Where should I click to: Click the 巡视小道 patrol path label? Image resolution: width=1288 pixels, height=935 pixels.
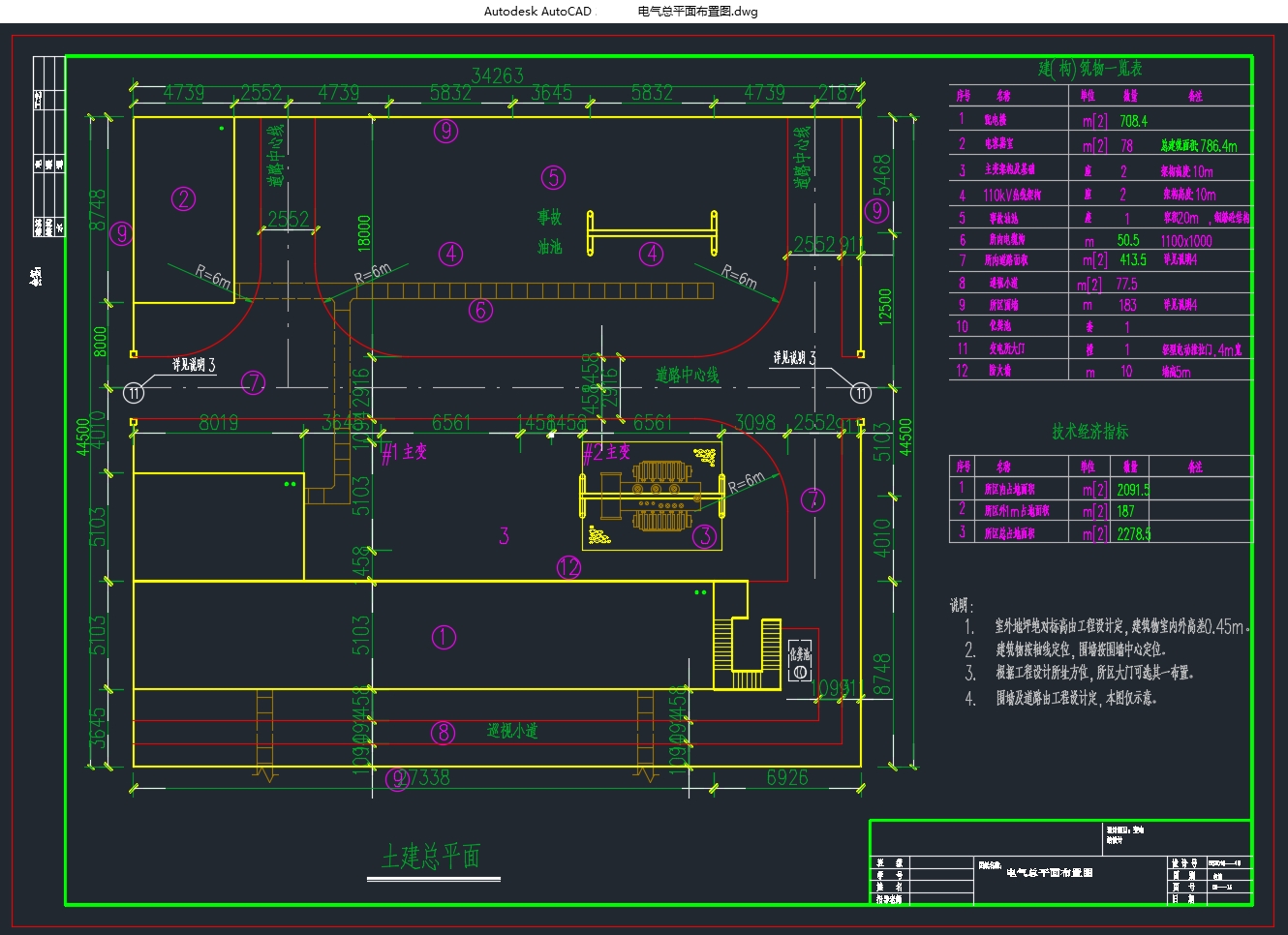(512, 732)
